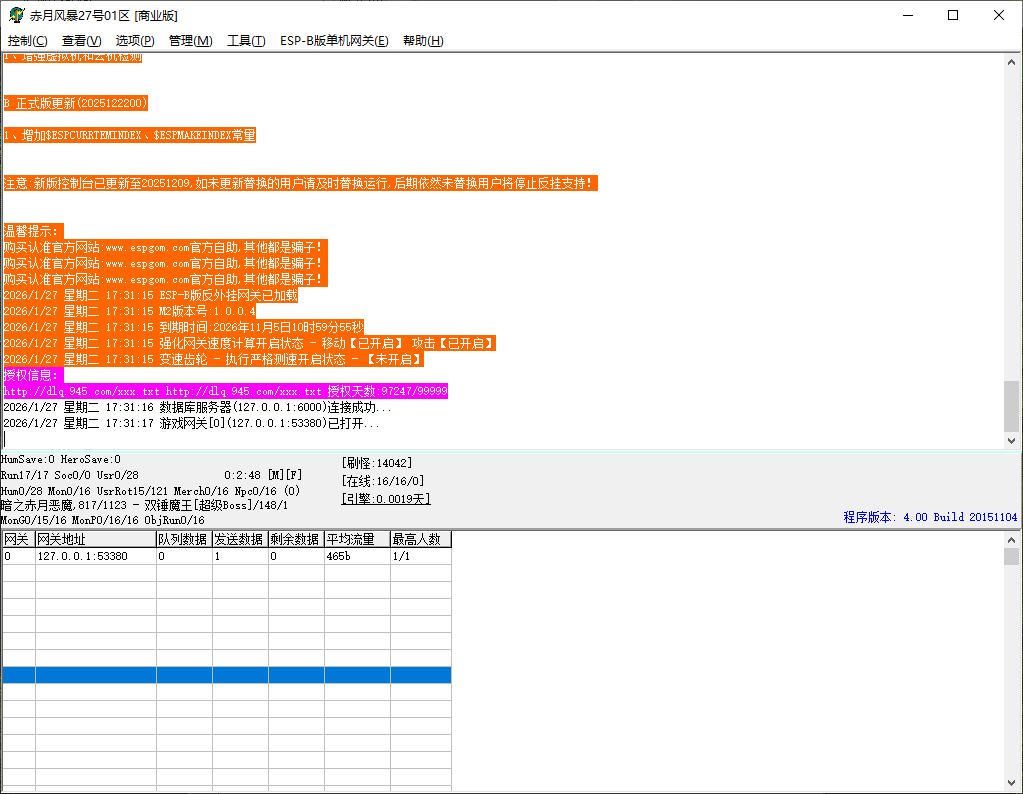The height and width of the screenshot is (794, 1023).
Task: Show the 帮助(H) menu
Action: point(423,41)
